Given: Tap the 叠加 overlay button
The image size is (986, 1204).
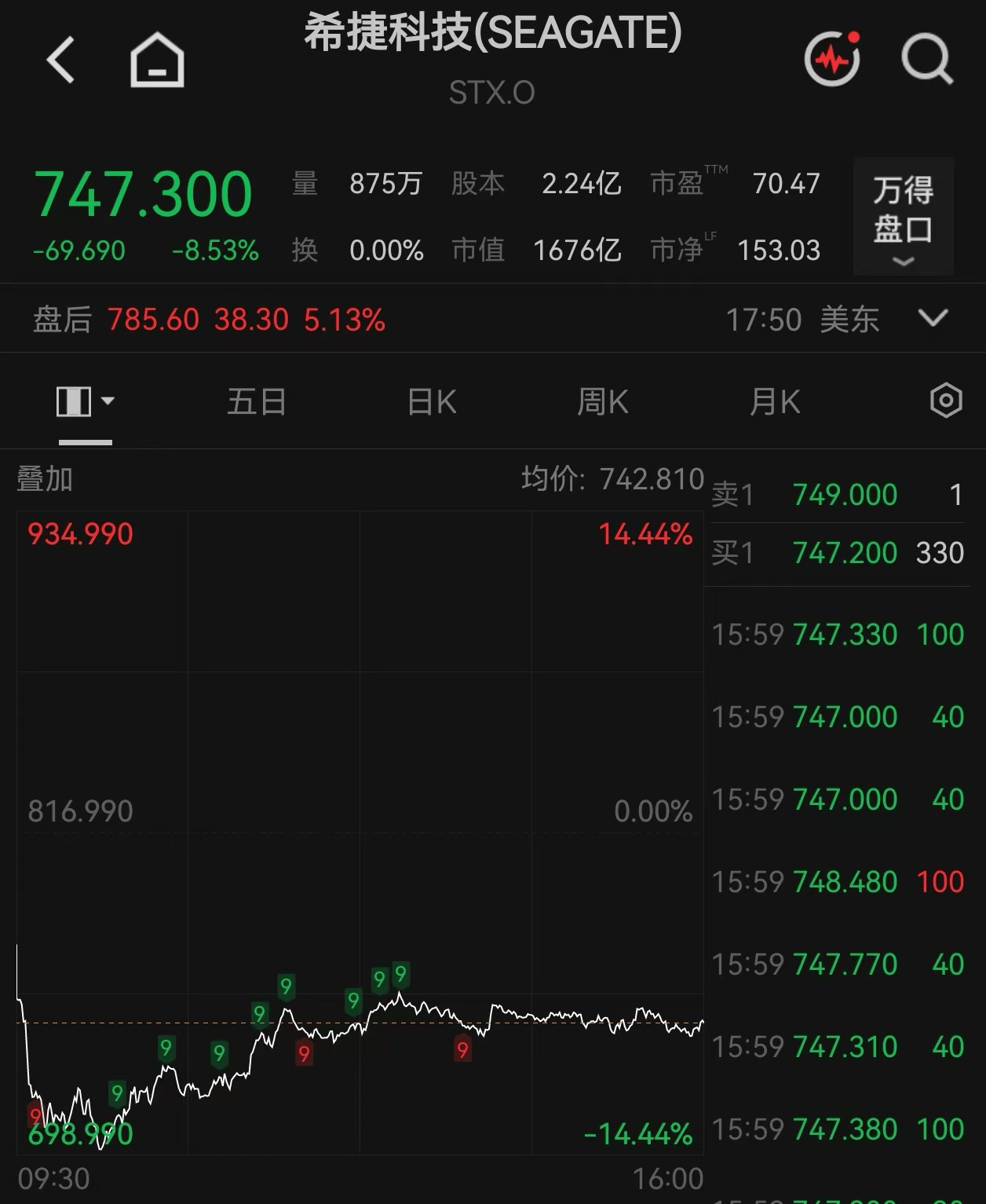Looking at the screenshot, I should (x=45, y=478).
